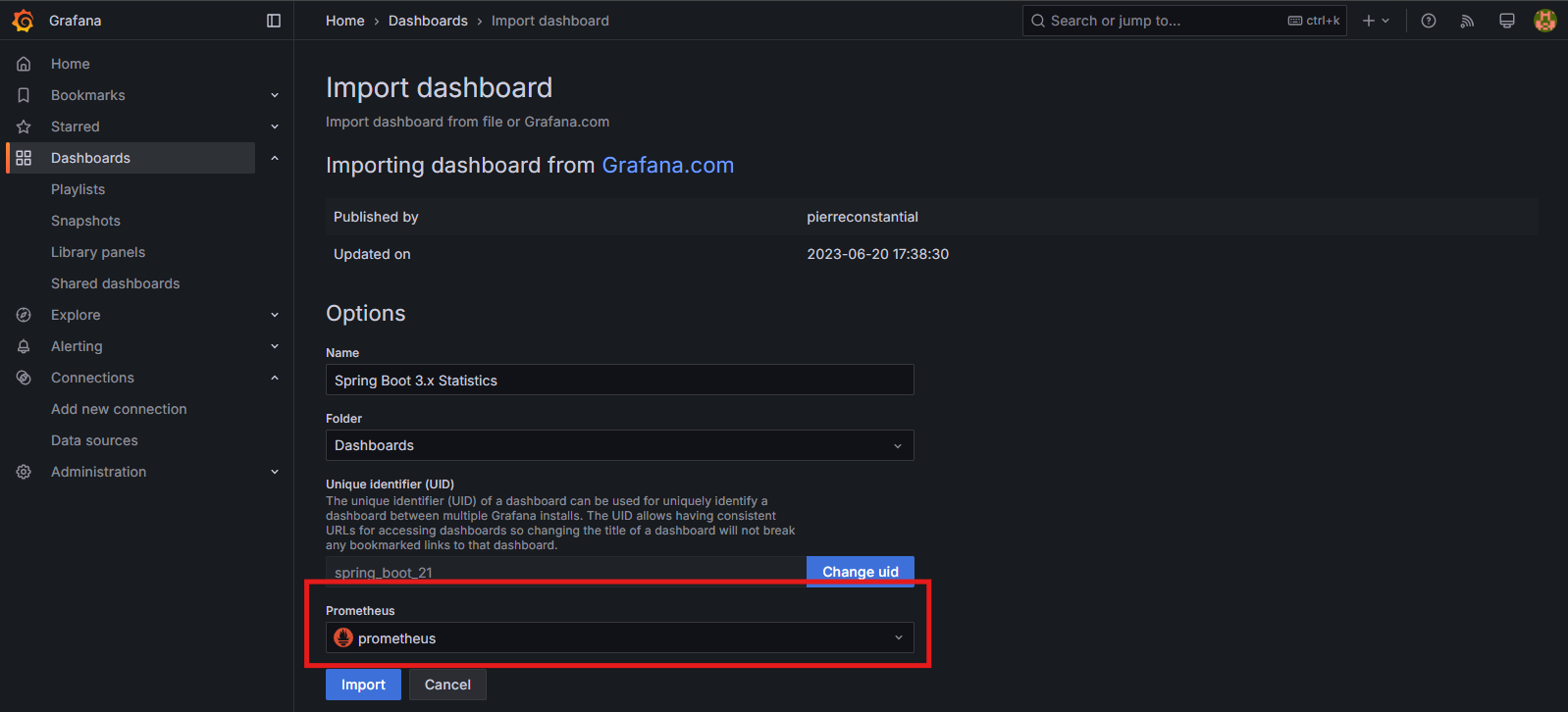Click the Prometheus flame data source icon

[343, 637]
